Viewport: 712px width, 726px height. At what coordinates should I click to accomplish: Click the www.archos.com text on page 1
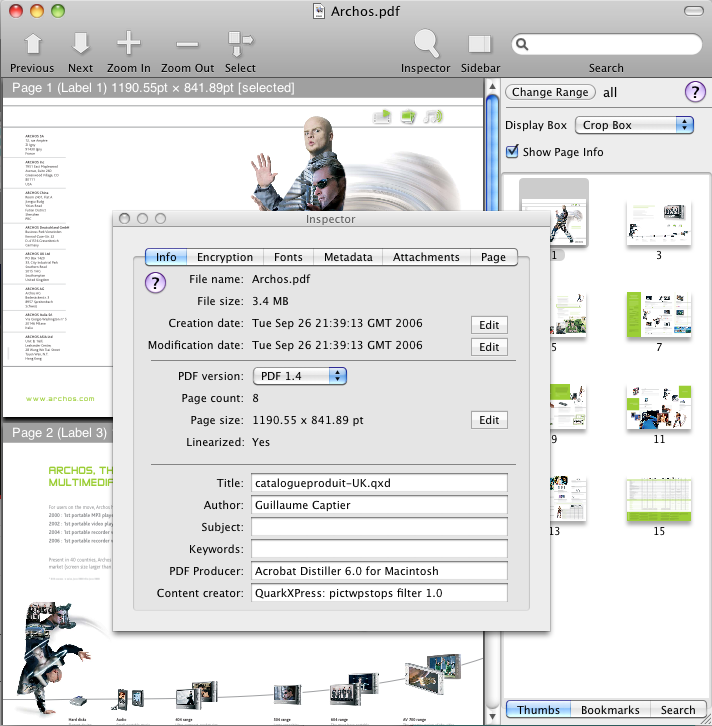(x=60, y=399)
